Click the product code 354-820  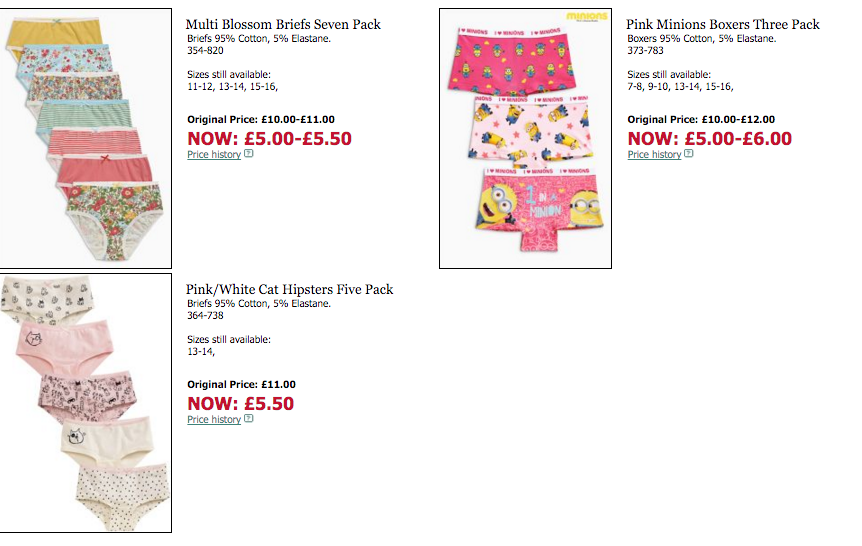[205, 50]
